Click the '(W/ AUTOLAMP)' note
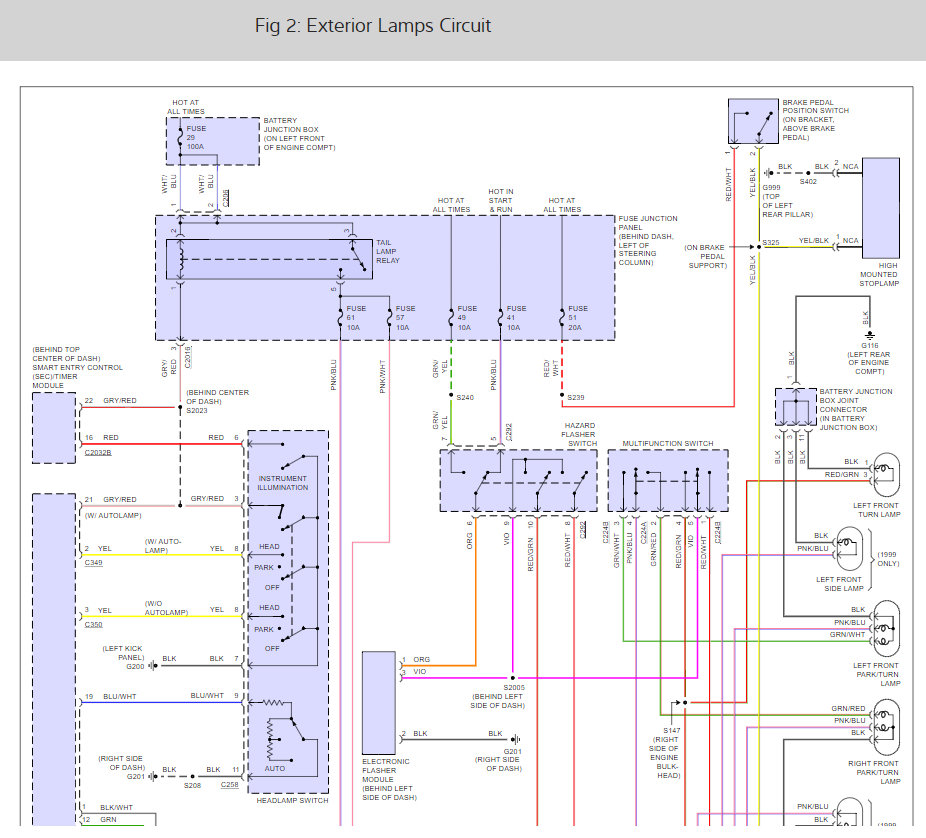The width and height of the screenshot is (926, 838). 113,516
